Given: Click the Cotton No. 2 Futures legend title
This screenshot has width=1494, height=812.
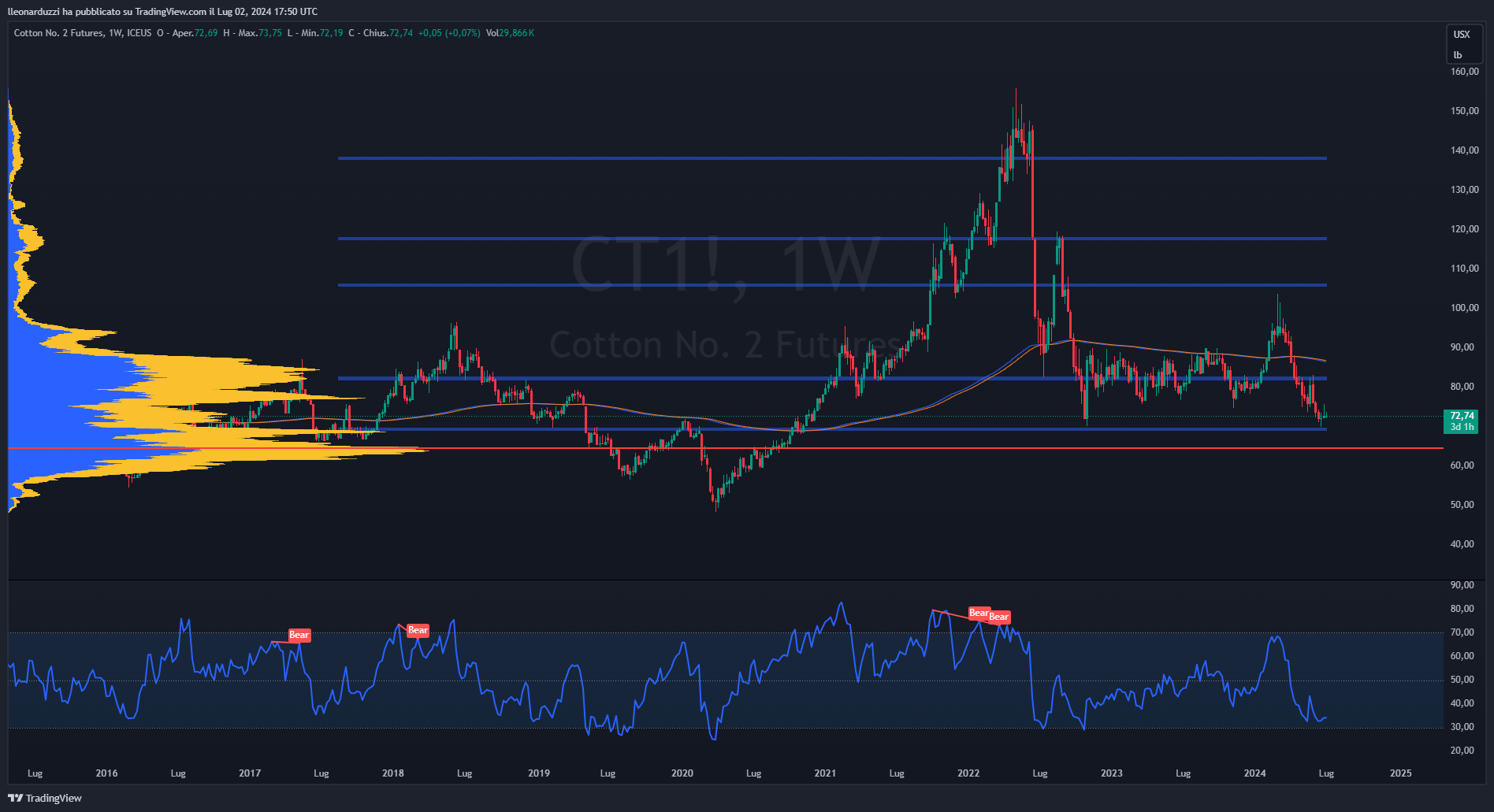Looking at the screenshot, I should pyautogui.click(x=58, y=33).
